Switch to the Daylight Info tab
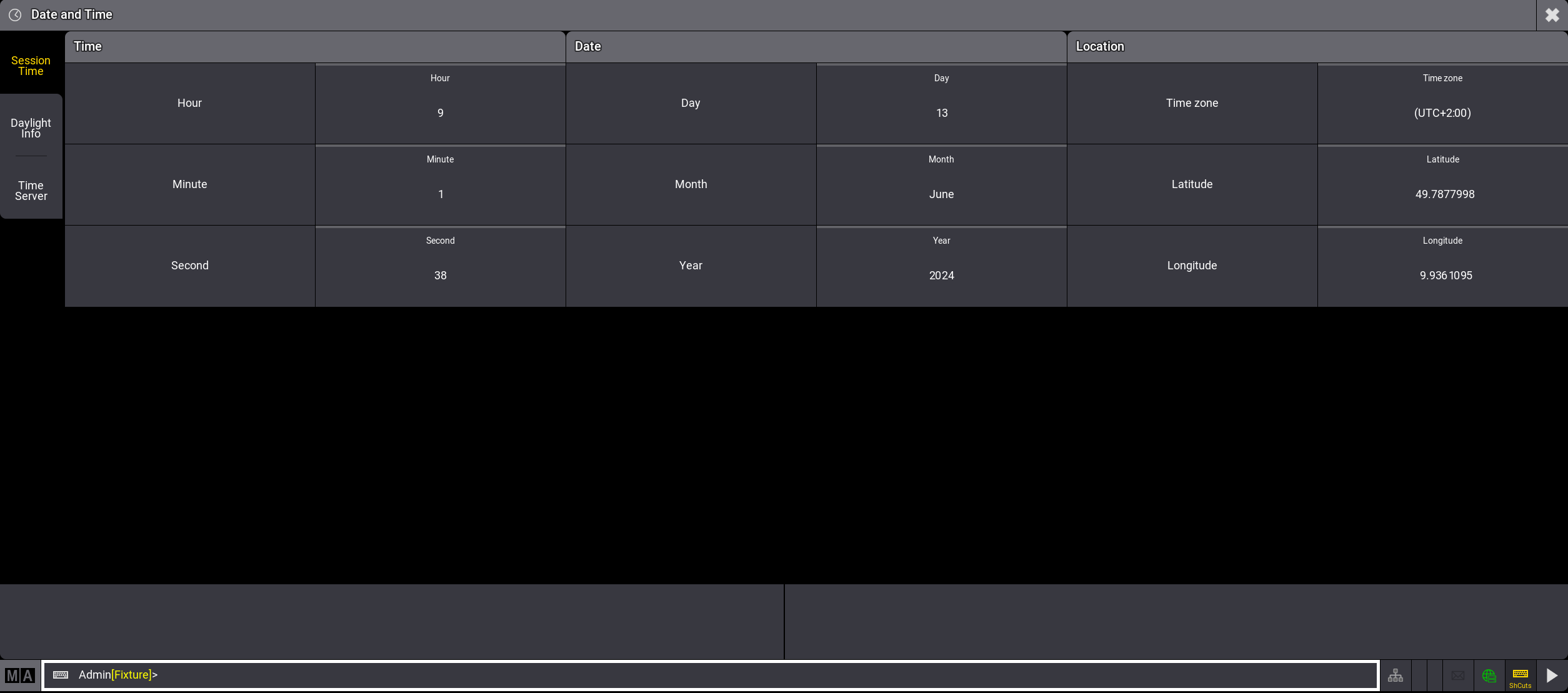The image size is (1568, 693). click(x=31, y=128)
